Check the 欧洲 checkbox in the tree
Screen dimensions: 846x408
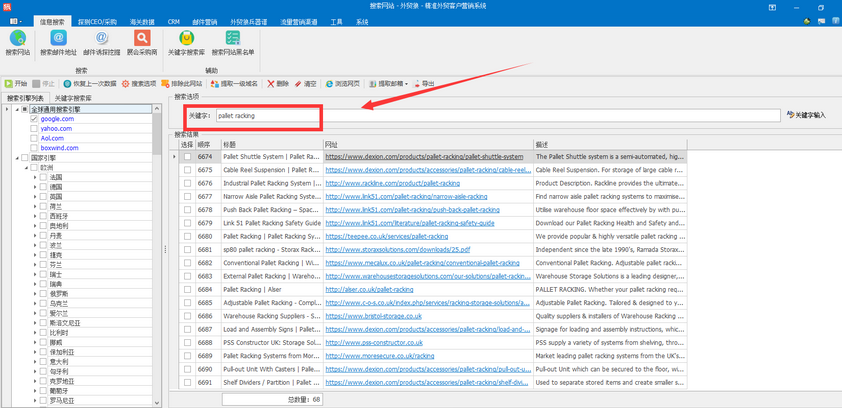(x=35, y=167)
